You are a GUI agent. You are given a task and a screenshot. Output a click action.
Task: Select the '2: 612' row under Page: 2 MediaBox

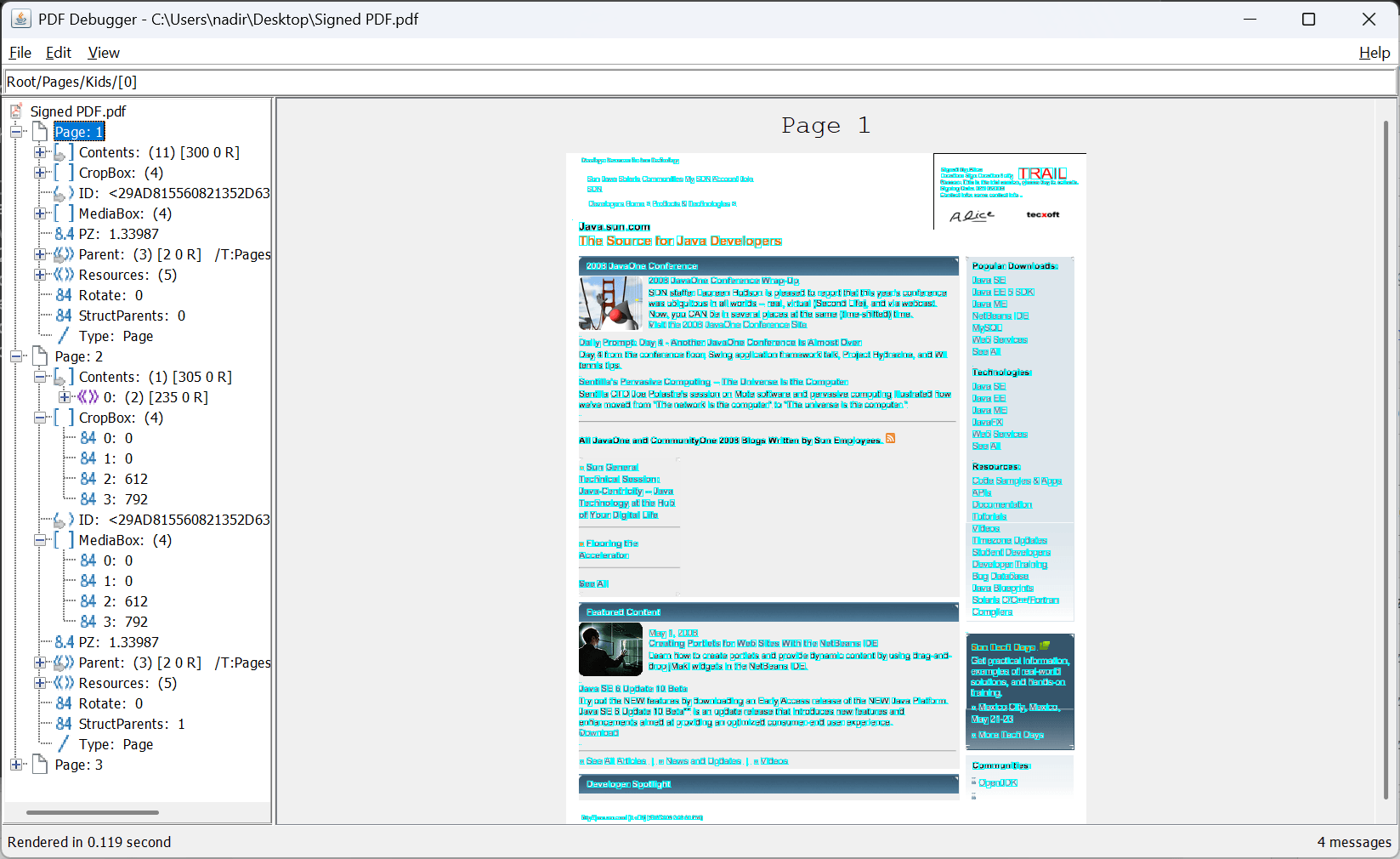[x=115, y=601]
